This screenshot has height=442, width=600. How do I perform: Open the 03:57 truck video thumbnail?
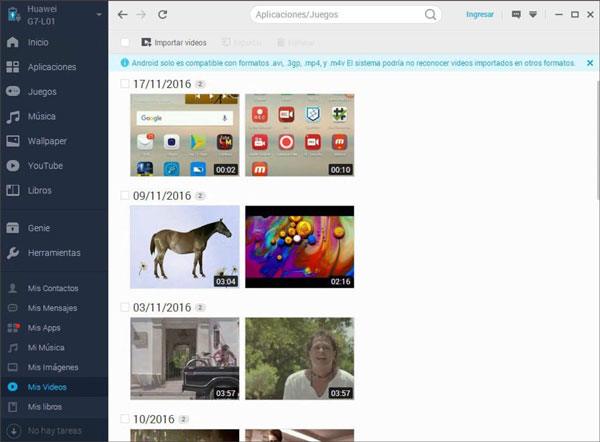point(185,359)
